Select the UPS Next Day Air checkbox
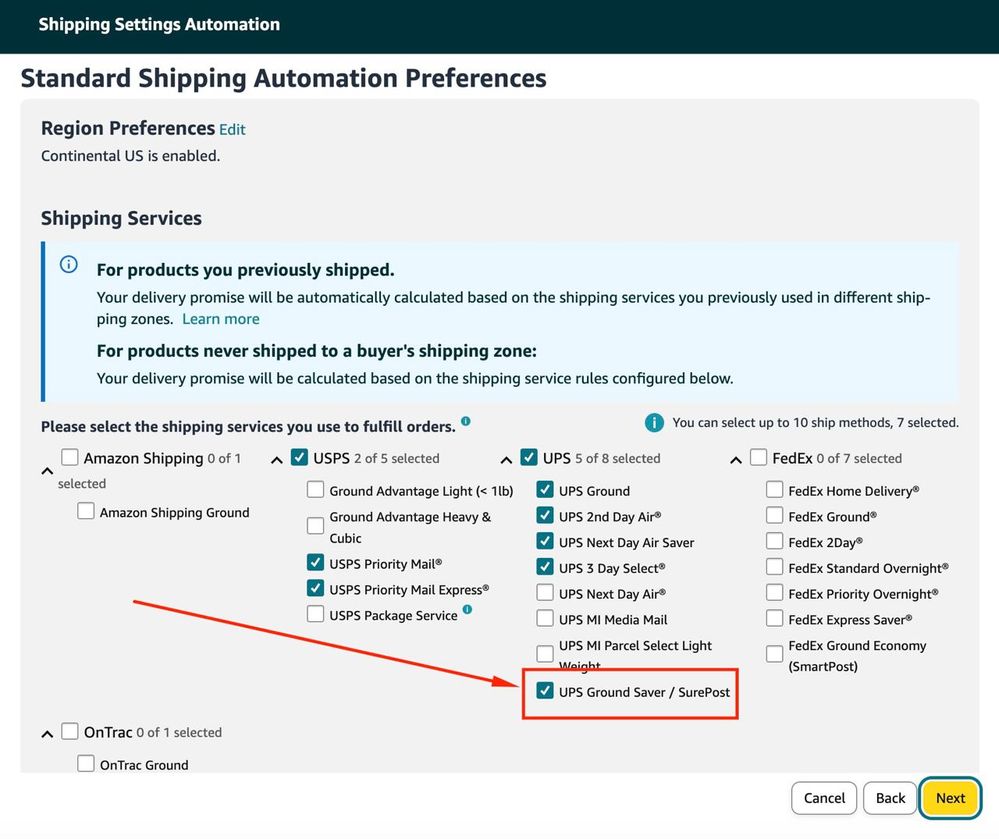Viewport: 999px width, 839px height. (545, 593)
